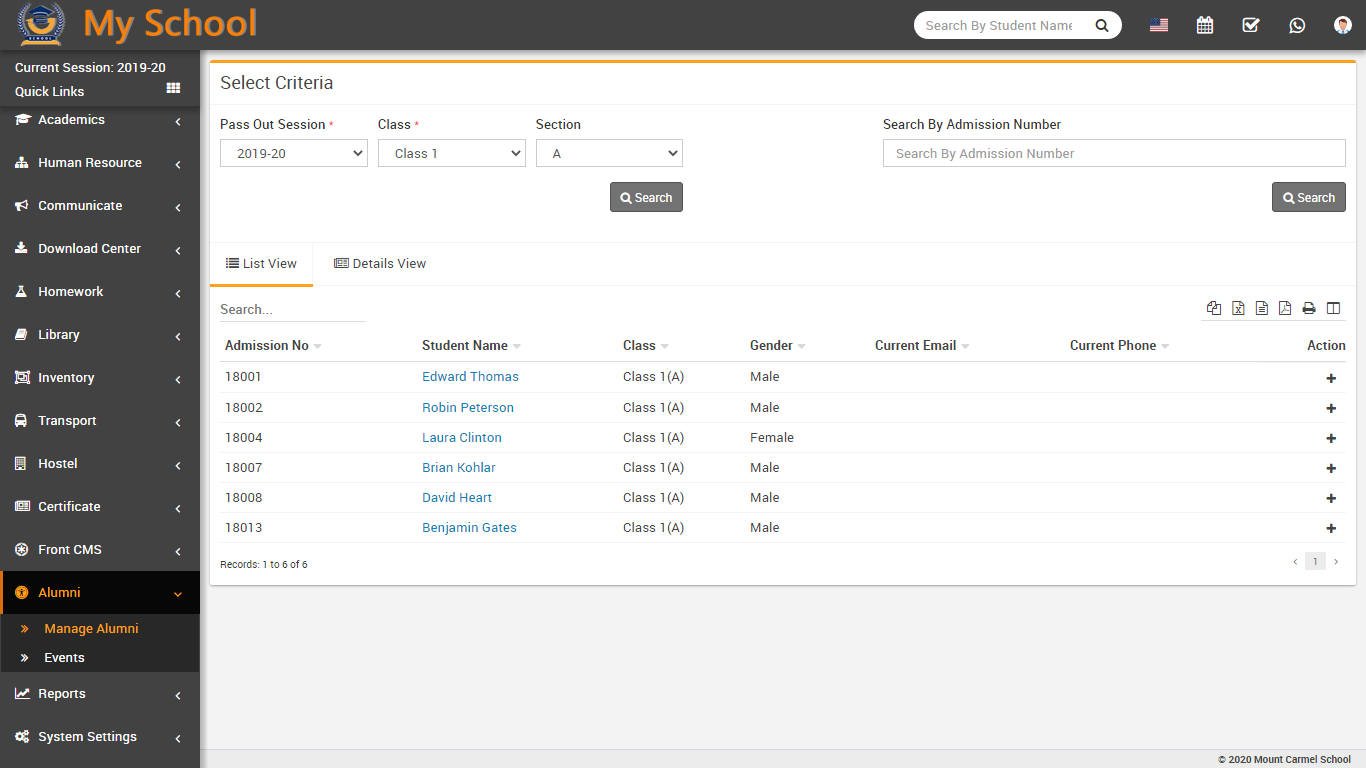The width and height of the screenshot is (1366, 768).
Task: Sort by Gender column
Action: [777, 345]
